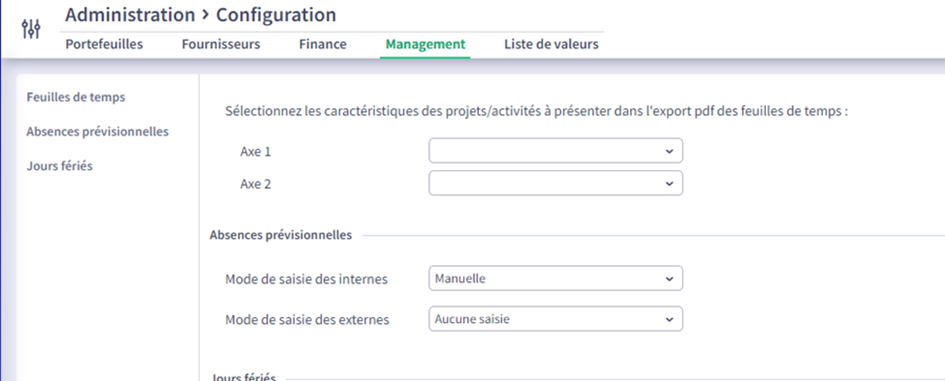Click the breadcrumb chevron separator
The image size is (945, 381).
[x=206, y=15]
